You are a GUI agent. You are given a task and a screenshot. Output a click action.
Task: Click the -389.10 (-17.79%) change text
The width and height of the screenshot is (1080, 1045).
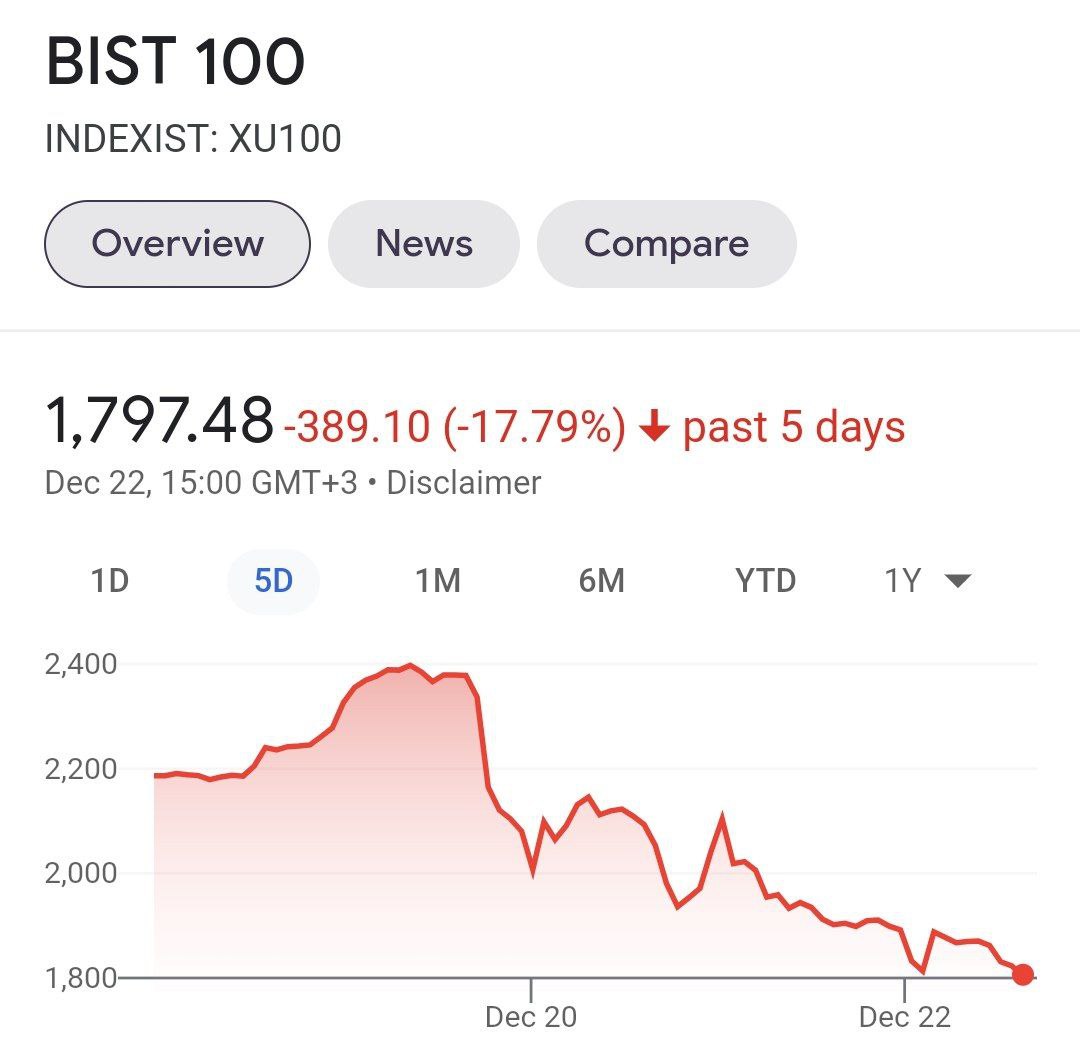455,428
